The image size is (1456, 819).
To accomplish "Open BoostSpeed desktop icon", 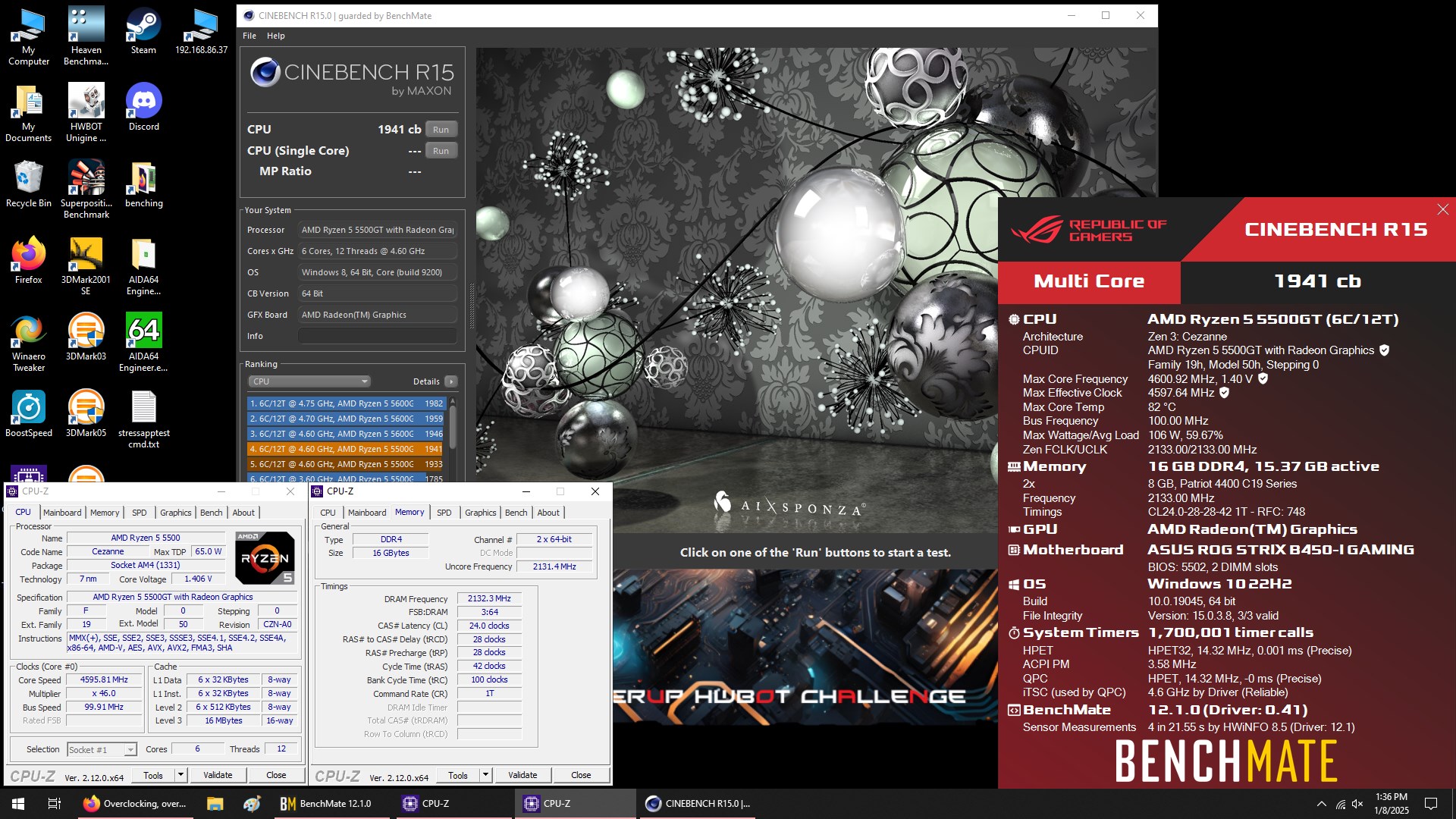I will (28, 413).
